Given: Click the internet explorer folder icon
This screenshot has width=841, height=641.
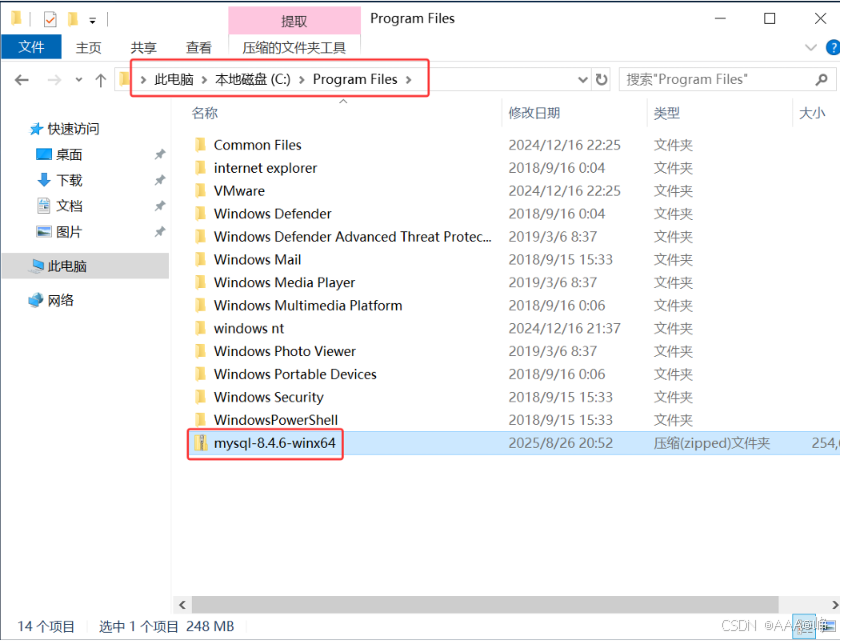Looking at the screenshot, I should tap(200, 168).
